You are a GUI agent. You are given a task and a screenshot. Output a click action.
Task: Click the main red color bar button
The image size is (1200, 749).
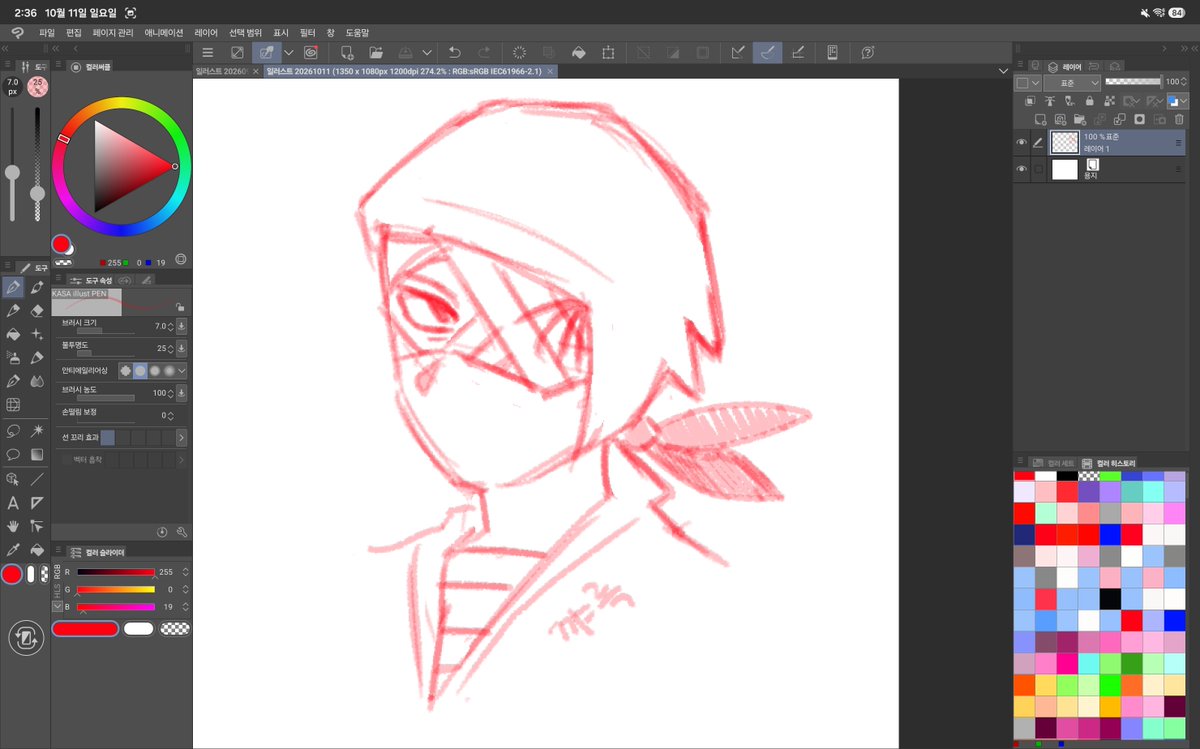[85, 629]
